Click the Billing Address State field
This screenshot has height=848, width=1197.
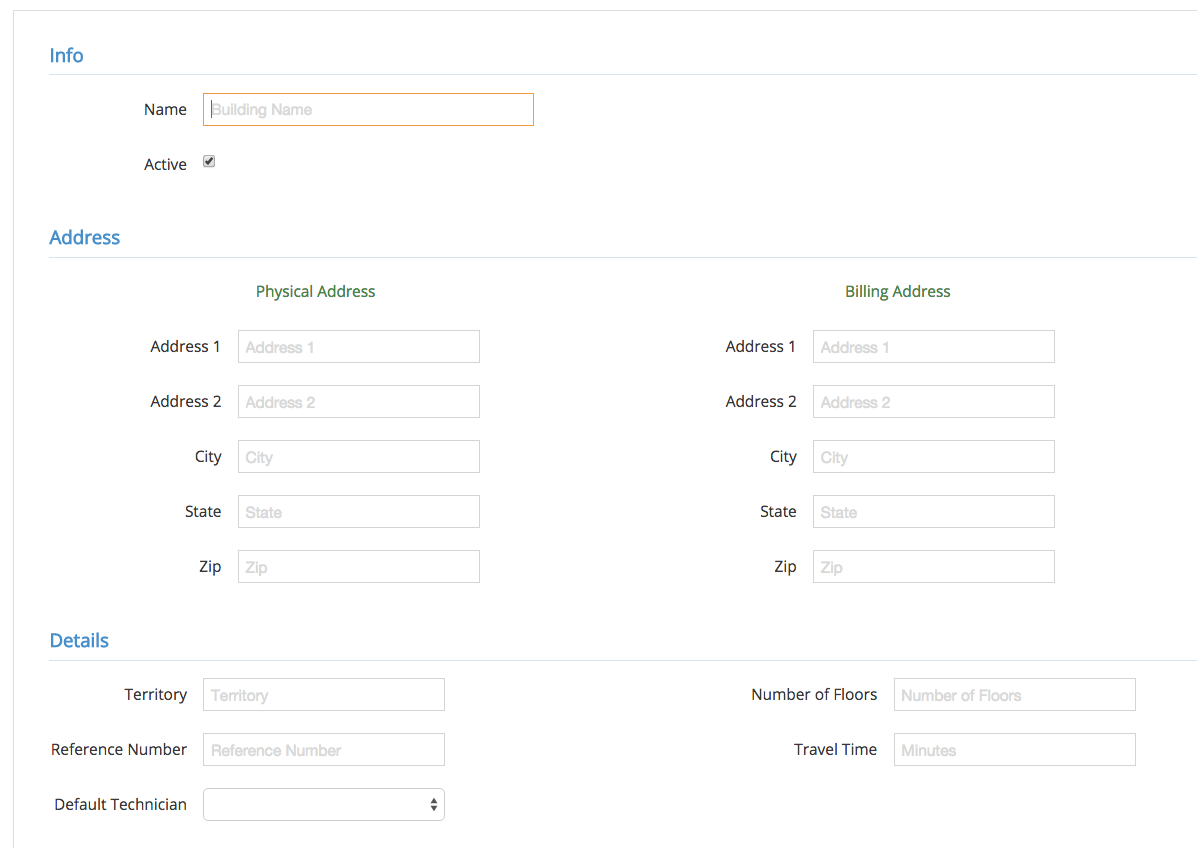934,511
